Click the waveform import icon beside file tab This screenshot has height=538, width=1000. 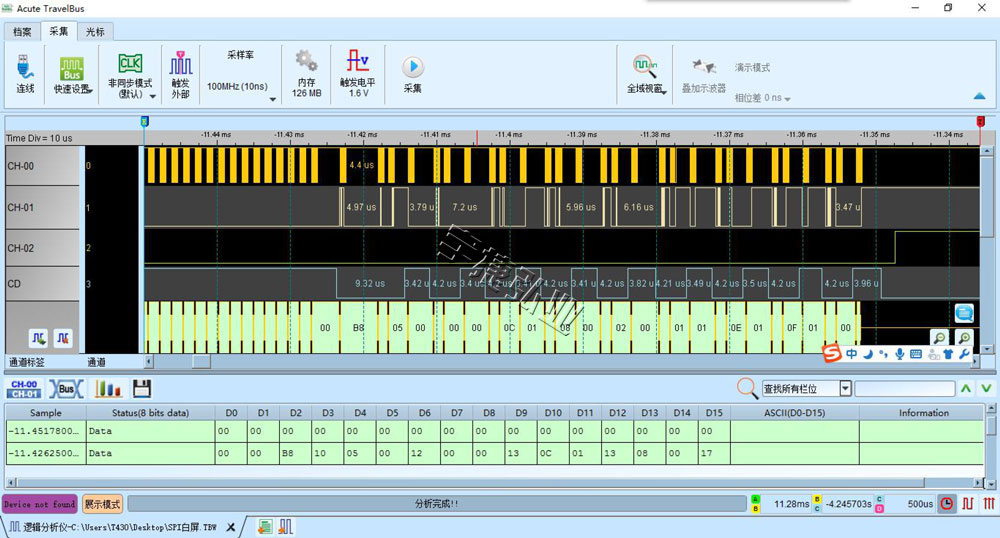286,527
